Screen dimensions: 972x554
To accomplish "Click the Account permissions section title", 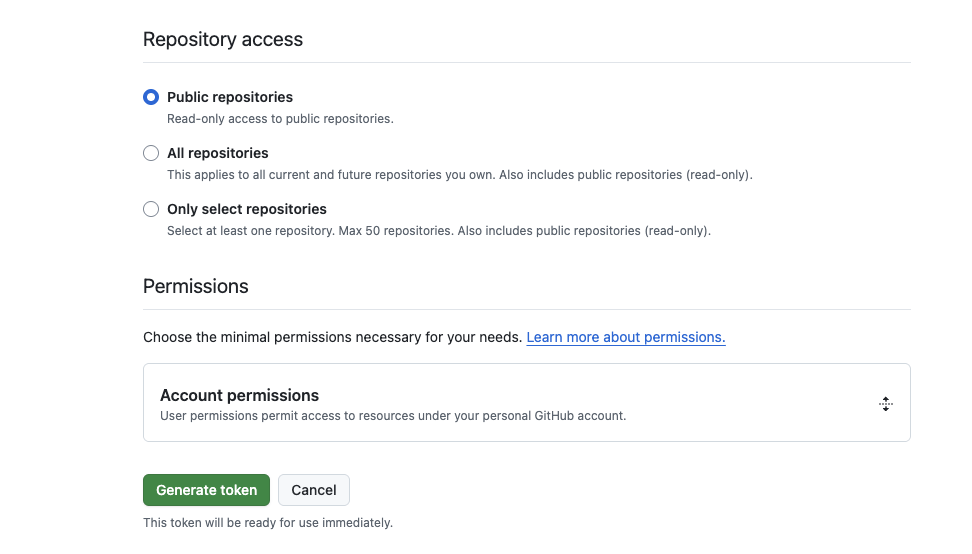I will 239,395.
